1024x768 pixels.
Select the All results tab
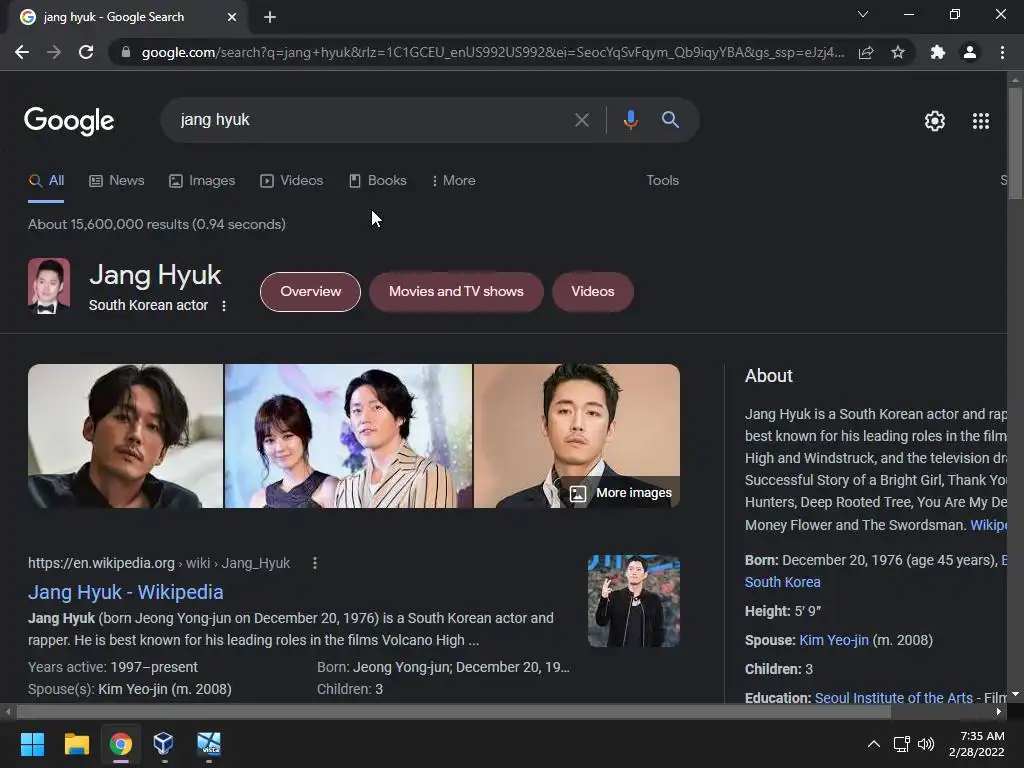point(46,181)
